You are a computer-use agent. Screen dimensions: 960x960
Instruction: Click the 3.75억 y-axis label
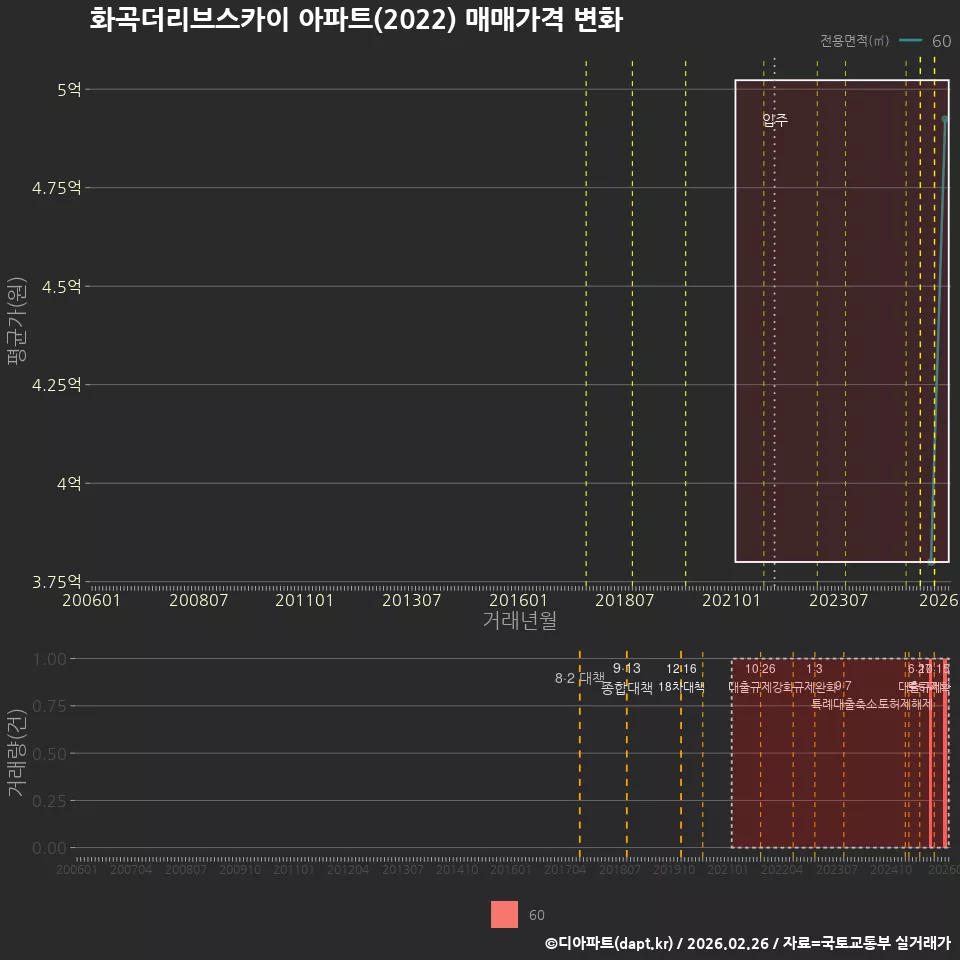(x=57, y=582)
